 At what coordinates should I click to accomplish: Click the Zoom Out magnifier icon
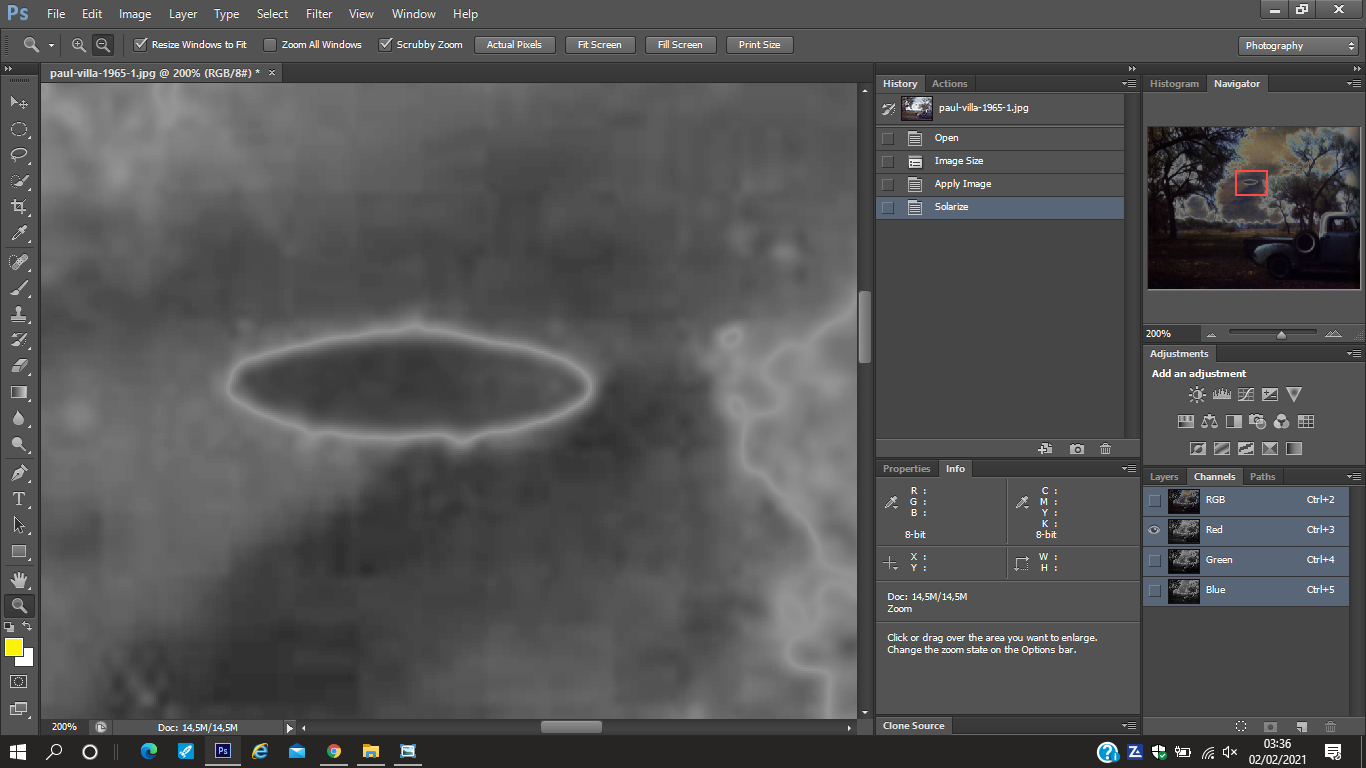coord(103,45)
